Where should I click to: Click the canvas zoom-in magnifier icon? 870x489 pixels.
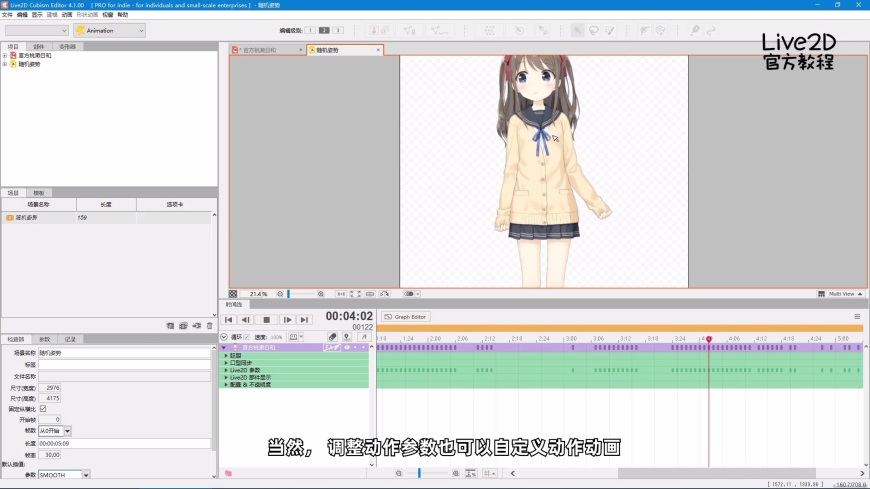tap(321, 294)
